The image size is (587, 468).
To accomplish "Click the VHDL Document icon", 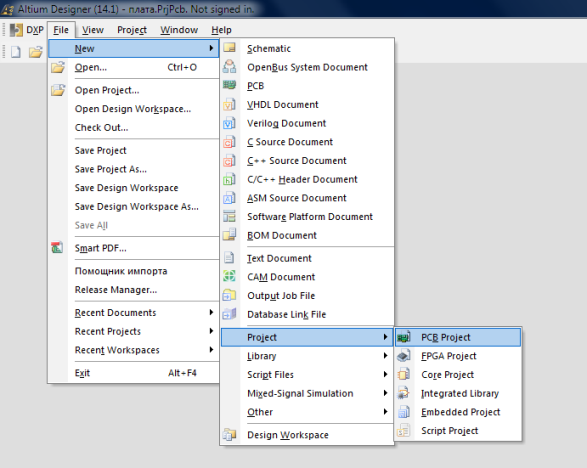I will 229,104.
